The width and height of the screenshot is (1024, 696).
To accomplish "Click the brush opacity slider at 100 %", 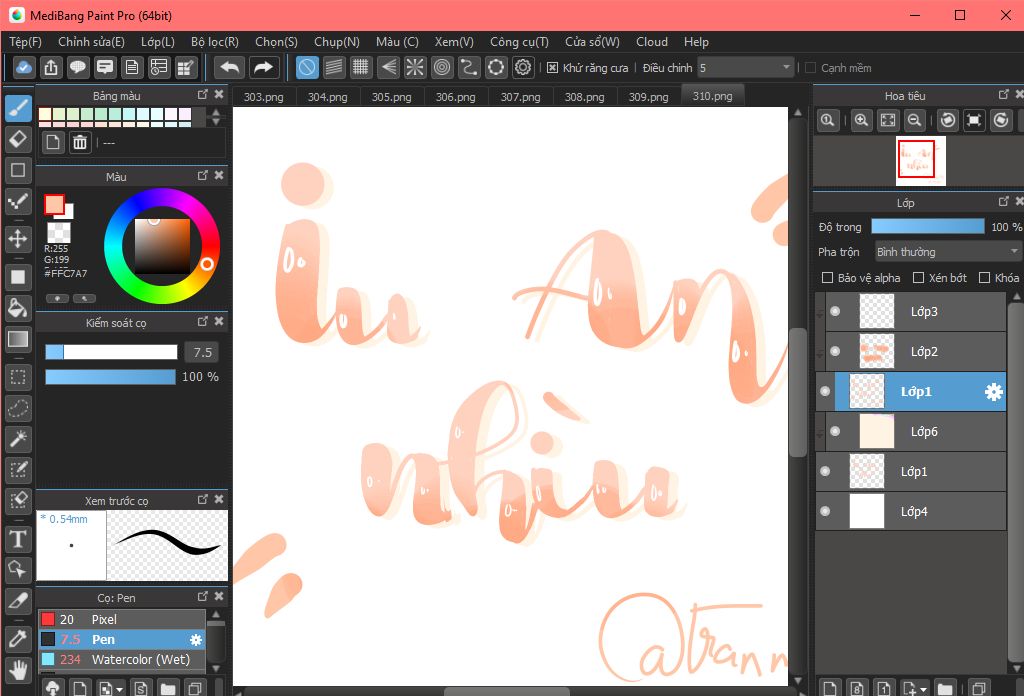I will pos(110,377).
